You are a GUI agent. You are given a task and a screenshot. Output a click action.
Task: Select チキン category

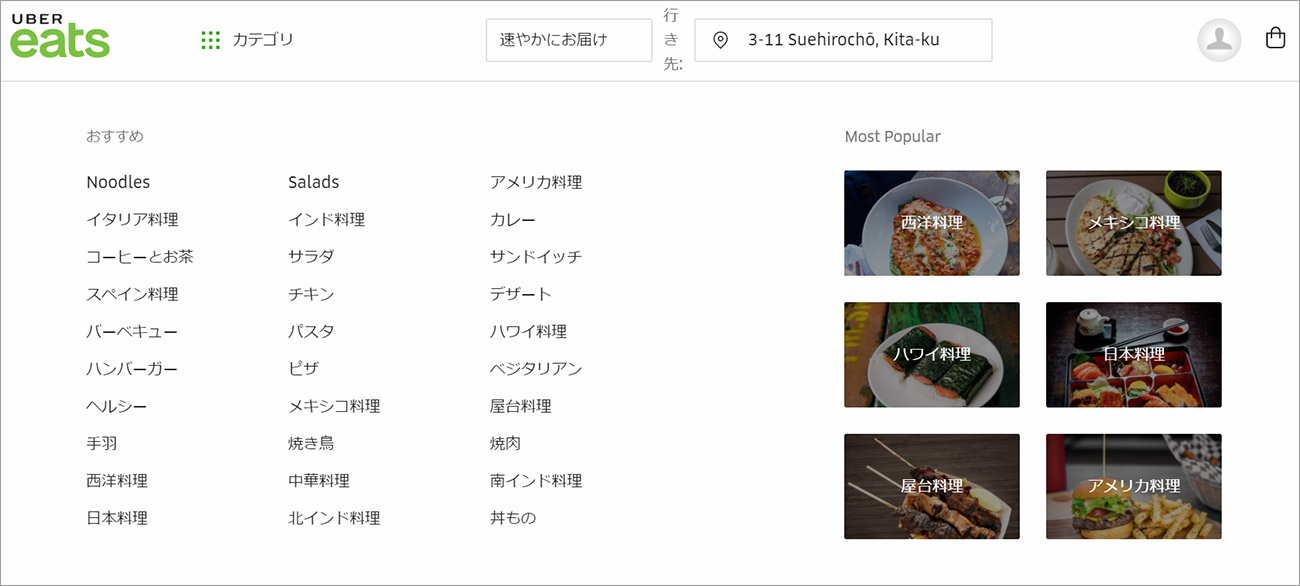click(311, 294)
